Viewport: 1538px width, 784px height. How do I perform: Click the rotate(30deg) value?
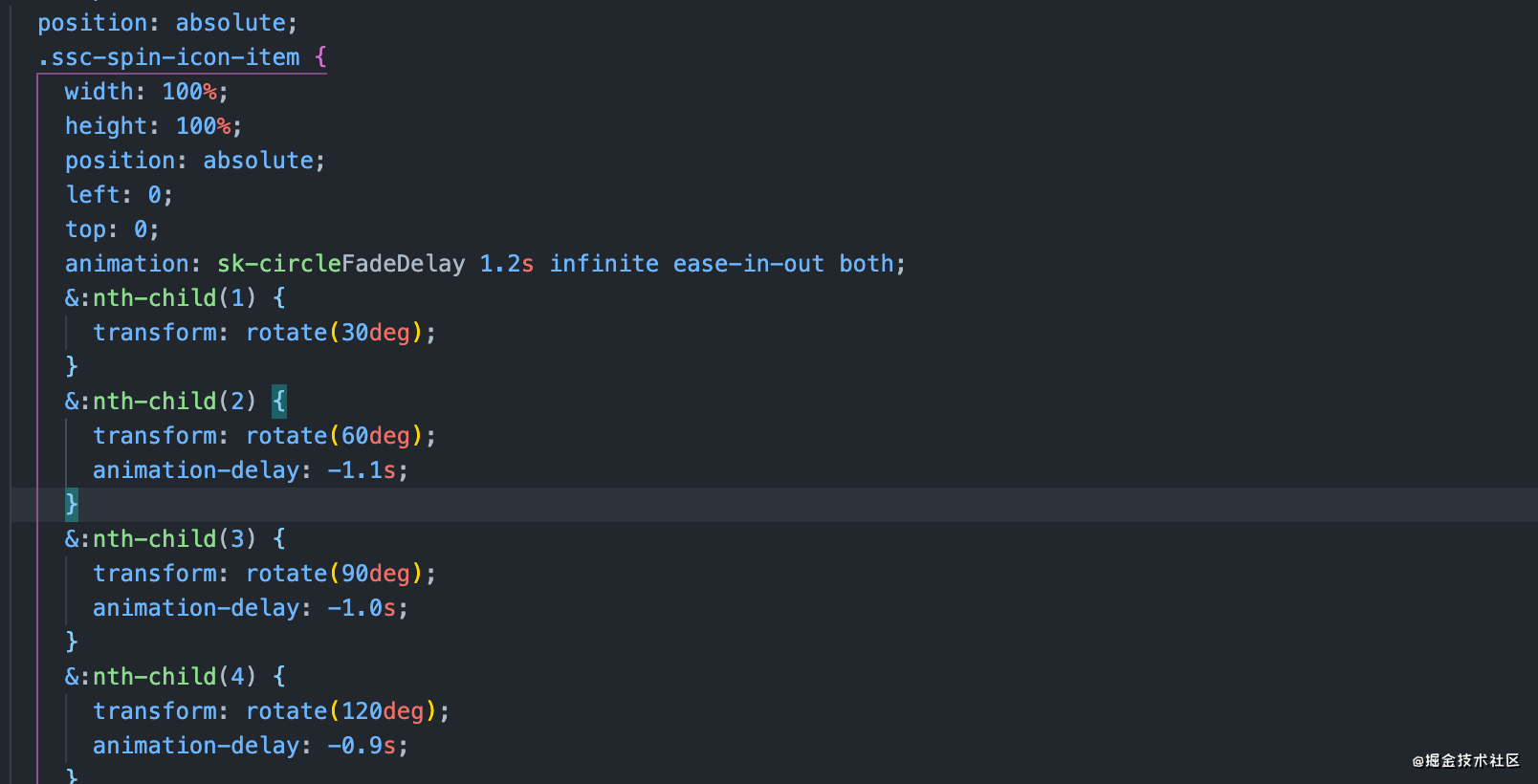click(335, 333)
